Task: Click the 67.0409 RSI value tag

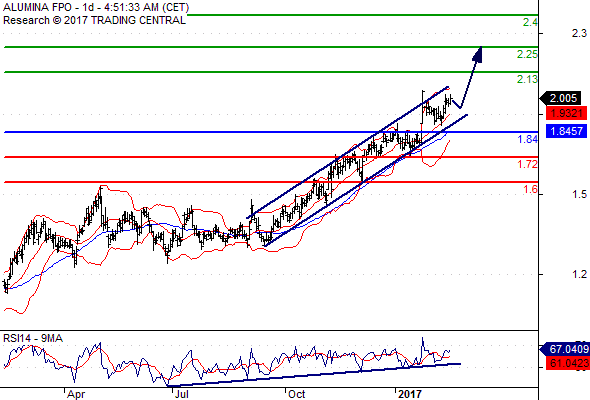Action: (566, 350)
